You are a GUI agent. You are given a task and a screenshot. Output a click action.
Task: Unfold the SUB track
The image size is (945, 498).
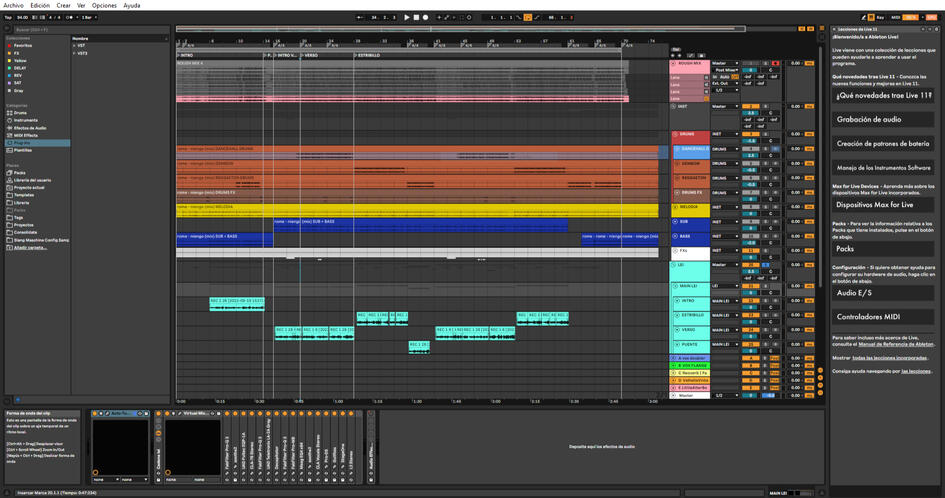click(675, 221)
